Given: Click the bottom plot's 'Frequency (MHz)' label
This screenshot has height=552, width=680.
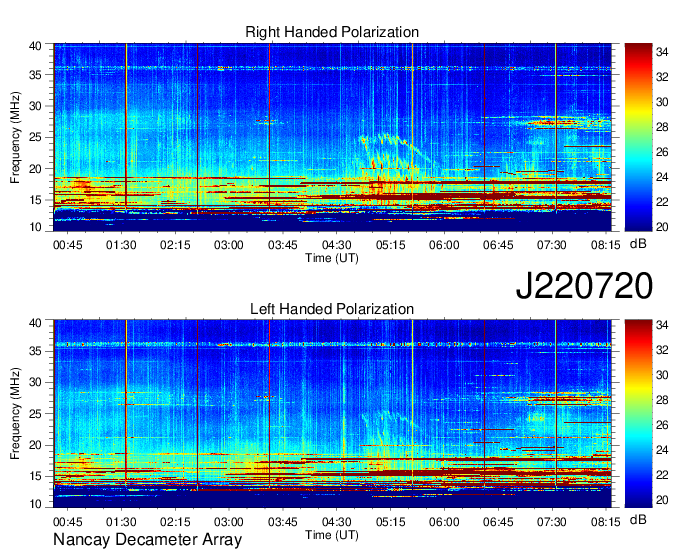Looking at the screenshot, I should pos(15,414).
